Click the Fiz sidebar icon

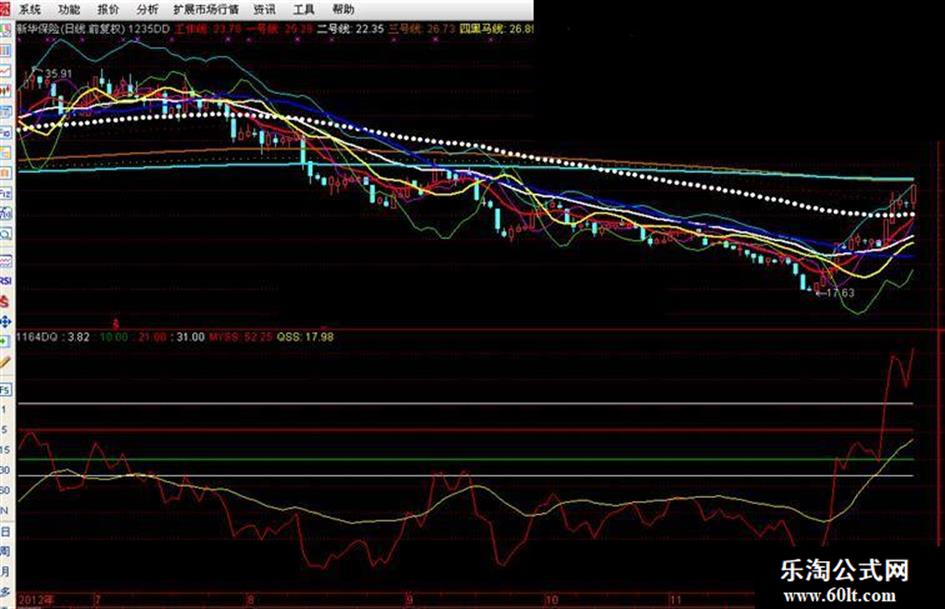5,194
